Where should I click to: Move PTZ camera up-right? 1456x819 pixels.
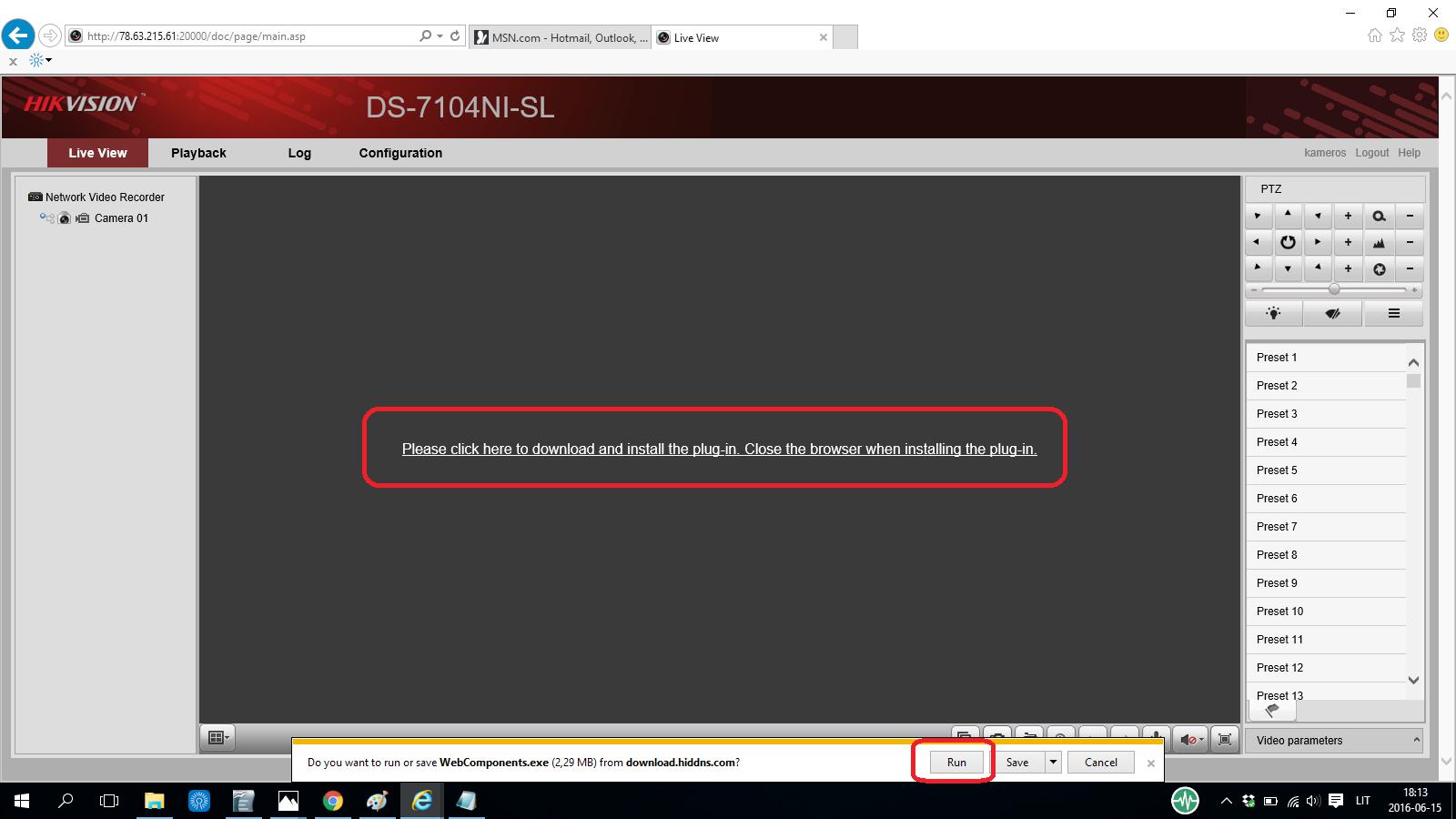pyautogui.click(x=1318, y=217)
